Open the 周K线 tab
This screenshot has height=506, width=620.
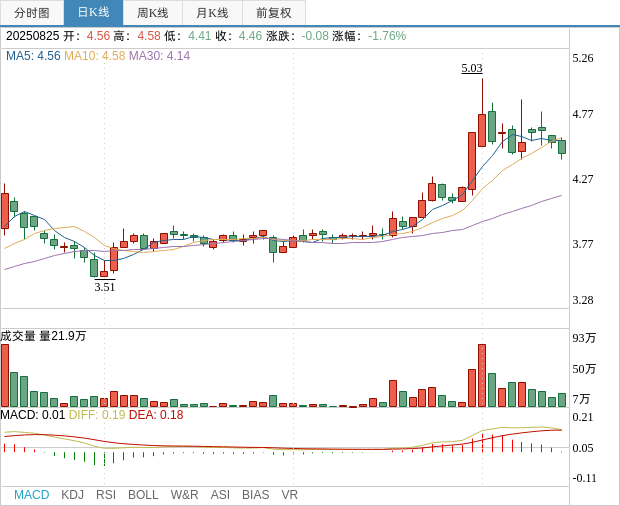click(153, 13)
